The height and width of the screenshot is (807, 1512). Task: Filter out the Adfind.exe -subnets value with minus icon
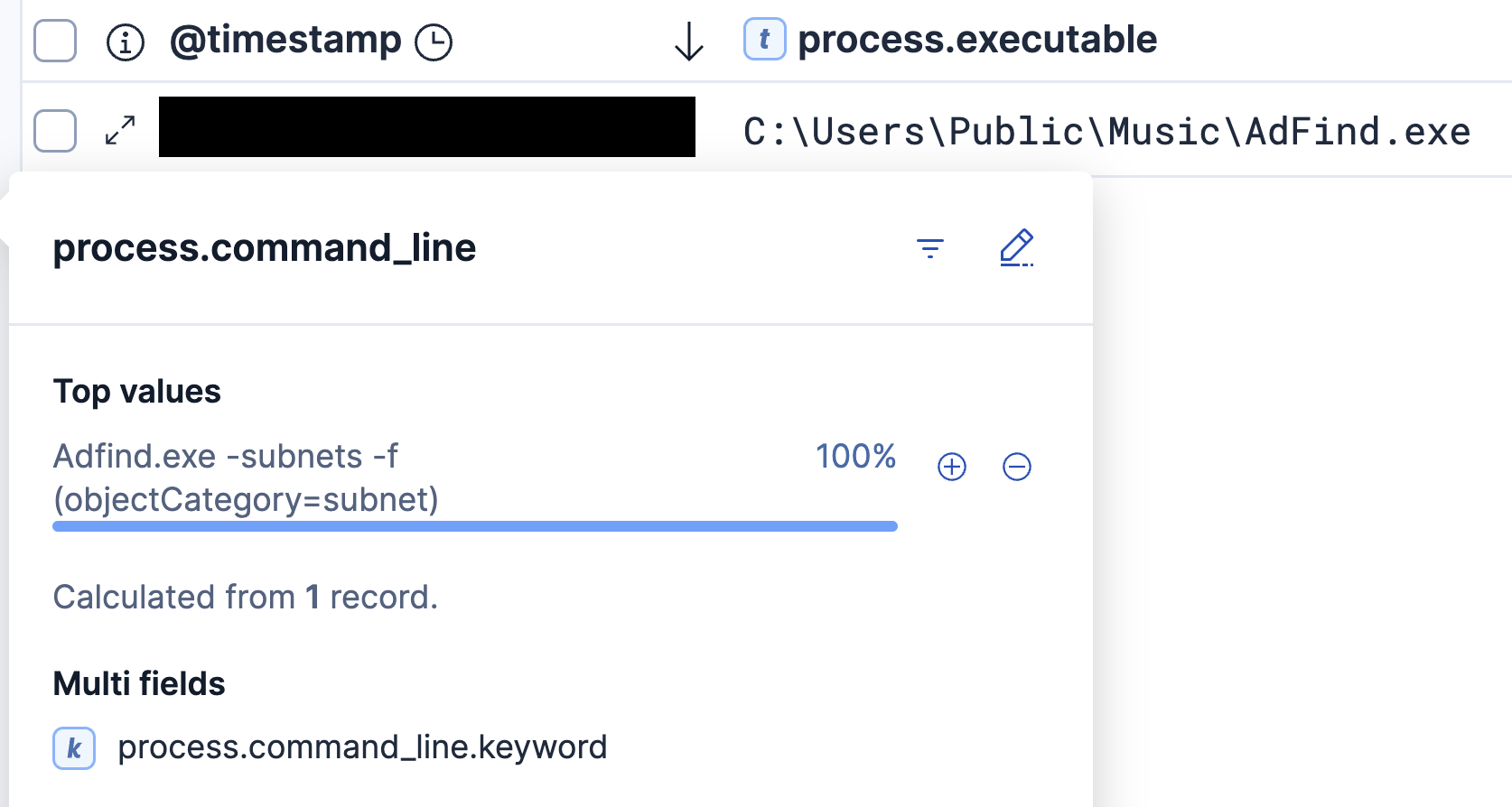[x=1017, y=467]
